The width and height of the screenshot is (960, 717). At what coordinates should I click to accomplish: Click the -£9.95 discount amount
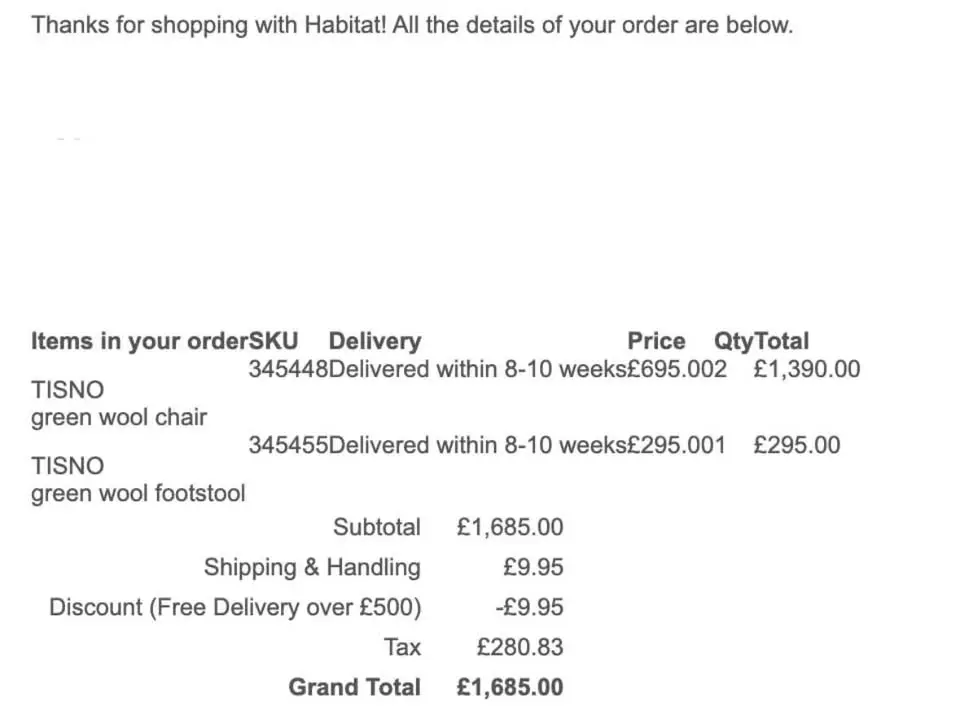coord(529,607)
